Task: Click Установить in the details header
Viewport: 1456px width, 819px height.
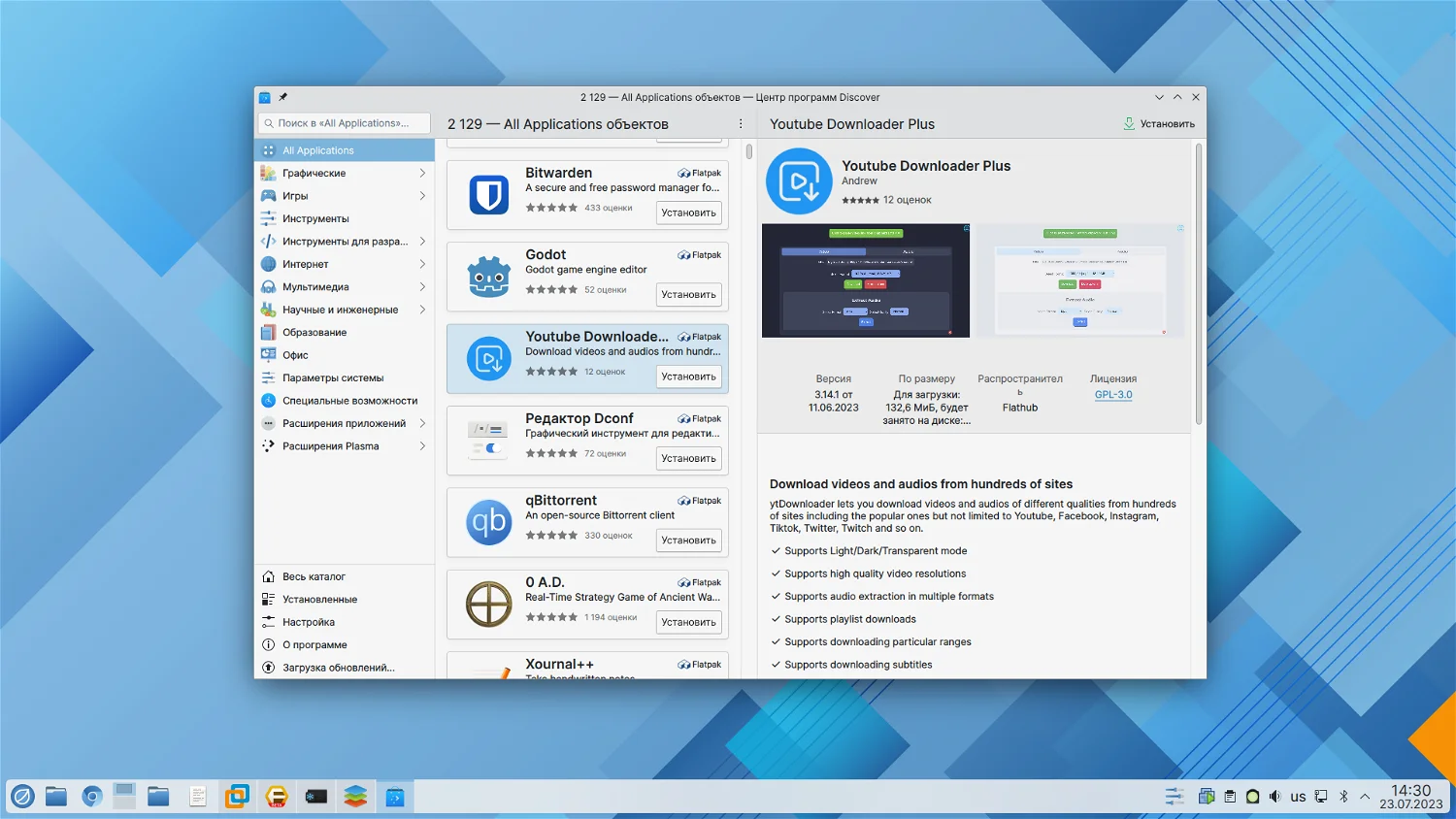Action: coord(1159,124)
